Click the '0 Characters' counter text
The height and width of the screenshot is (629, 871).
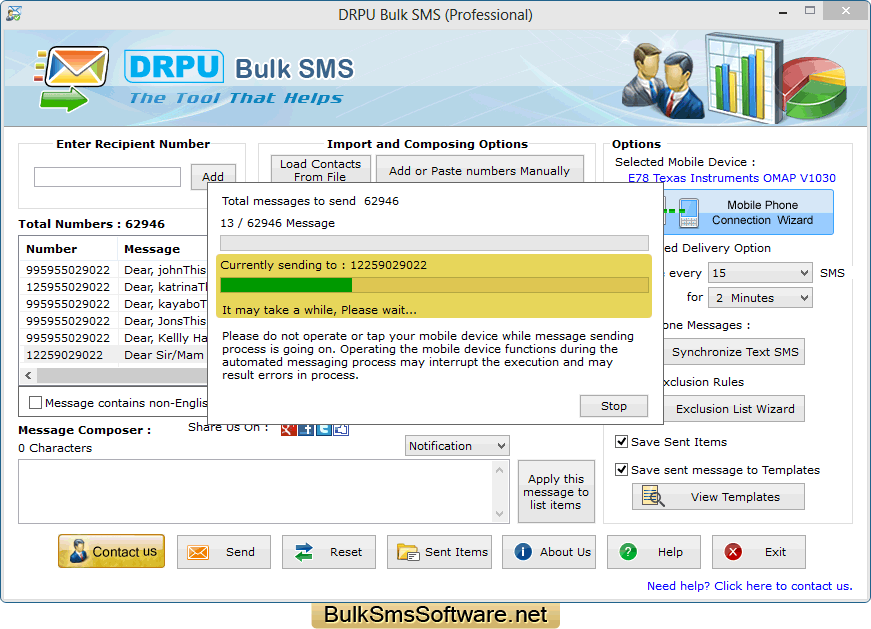55,448
